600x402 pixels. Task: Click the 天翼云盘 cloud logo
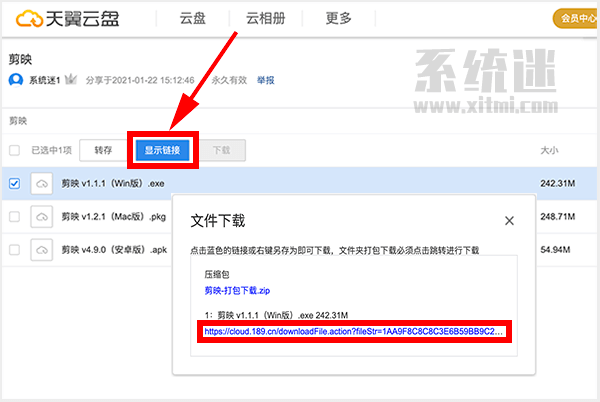pyautogui.click(x=68, y=18)
